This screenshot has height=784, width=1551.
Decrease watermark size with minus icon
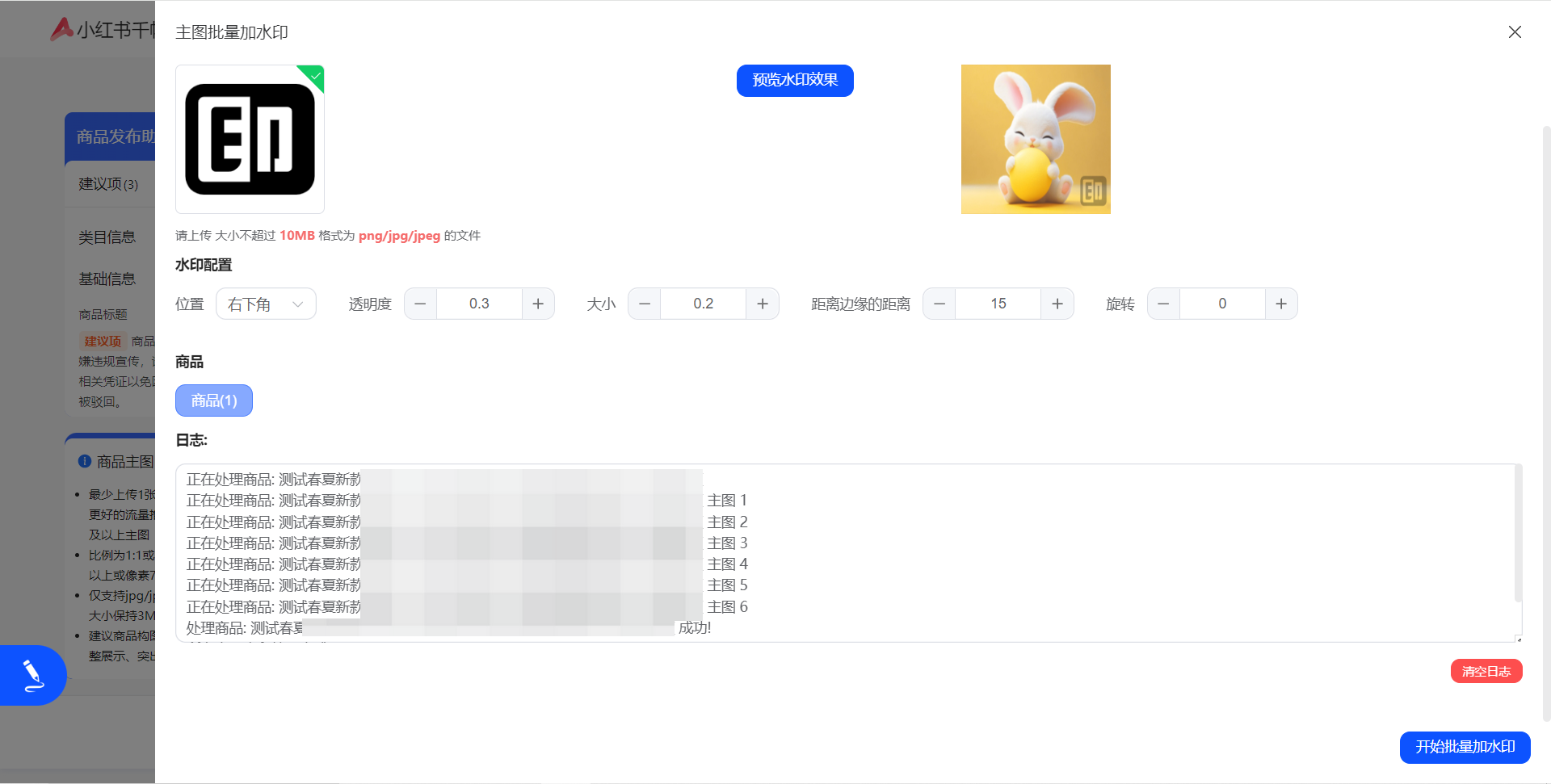645,304
